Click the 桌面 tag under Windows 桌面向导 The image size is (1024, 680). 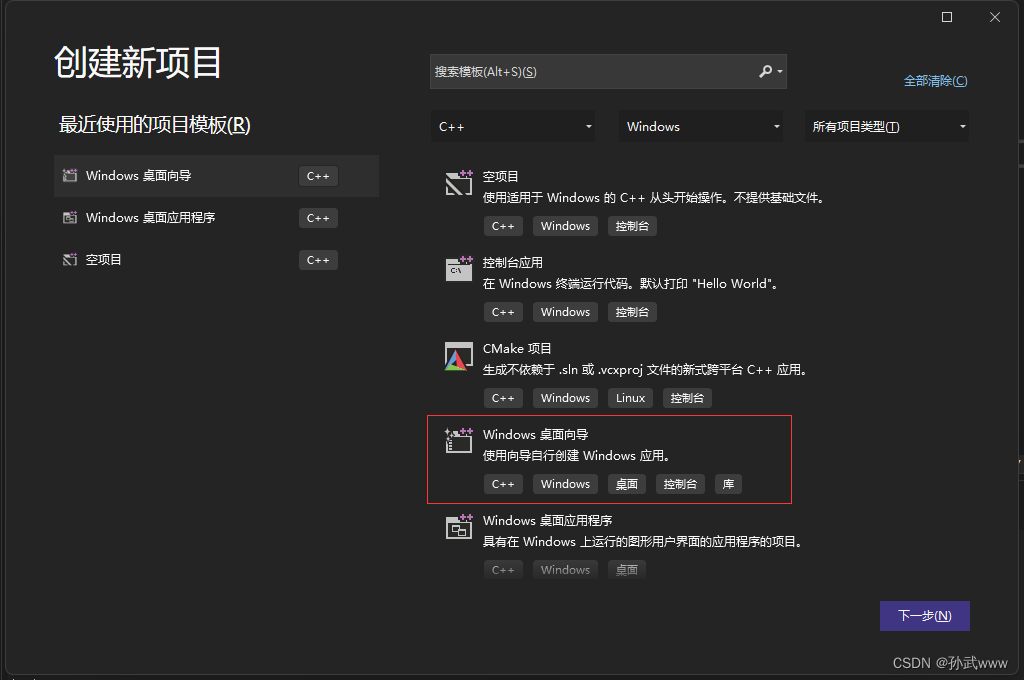click(x=627, y=484)
